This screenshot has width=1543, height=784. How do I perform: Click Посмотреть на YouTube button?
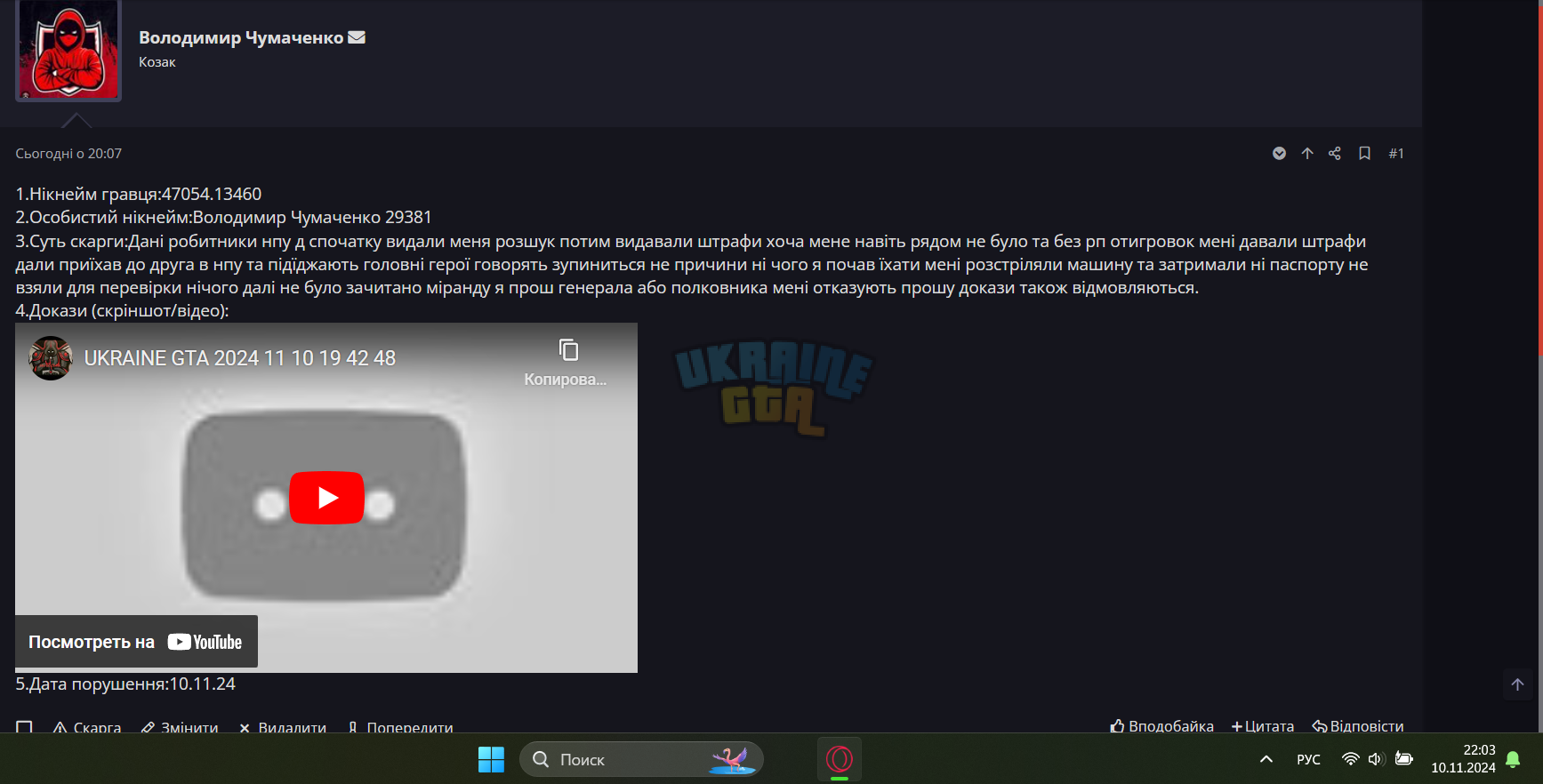pos(136,642)
